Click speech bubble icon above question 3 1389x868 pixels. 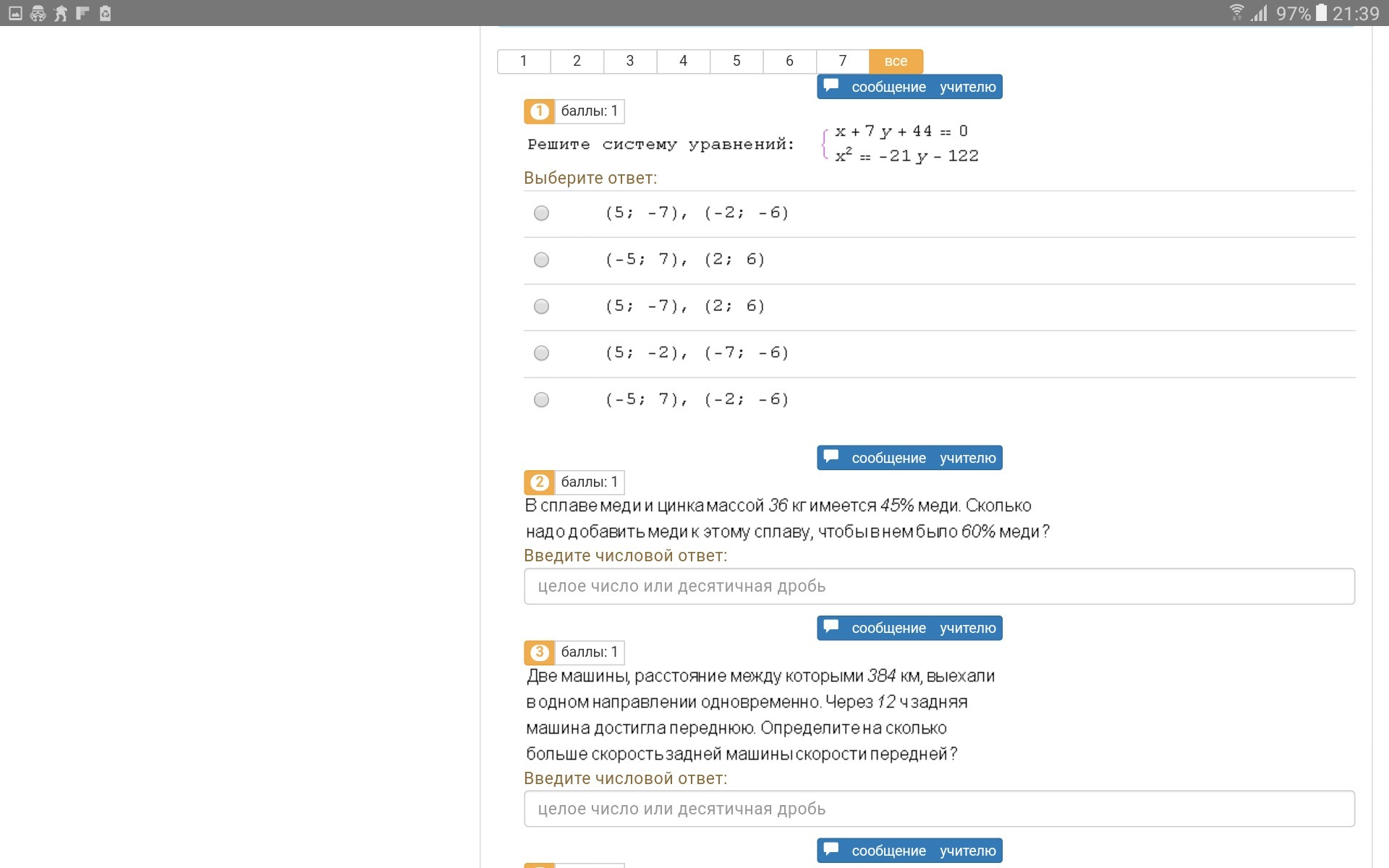tap(831, 627)
